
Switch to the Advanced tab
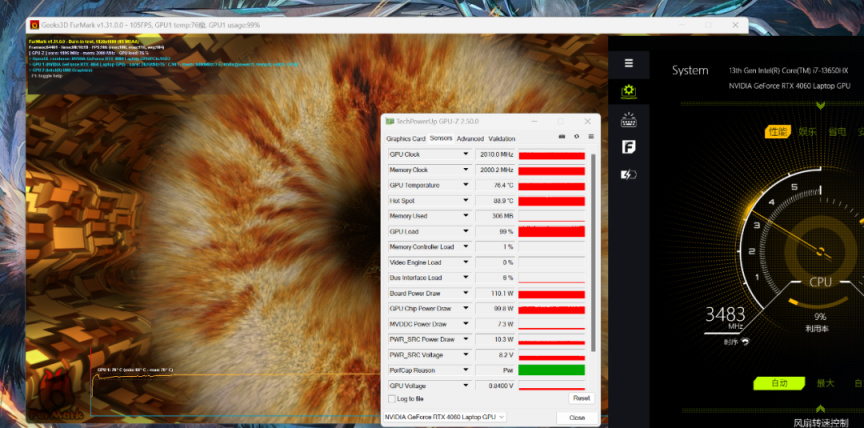click(470, 139)
